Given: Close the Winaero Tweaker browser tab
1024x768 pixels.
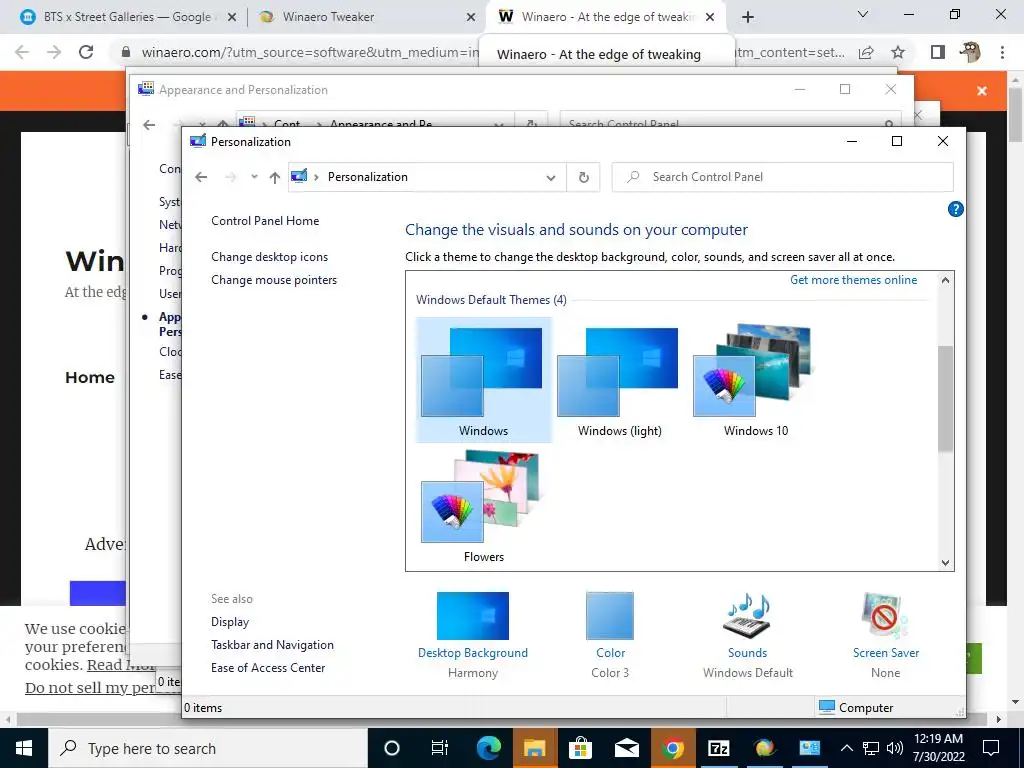Looking at the screenshot, I should coord(470,18).
